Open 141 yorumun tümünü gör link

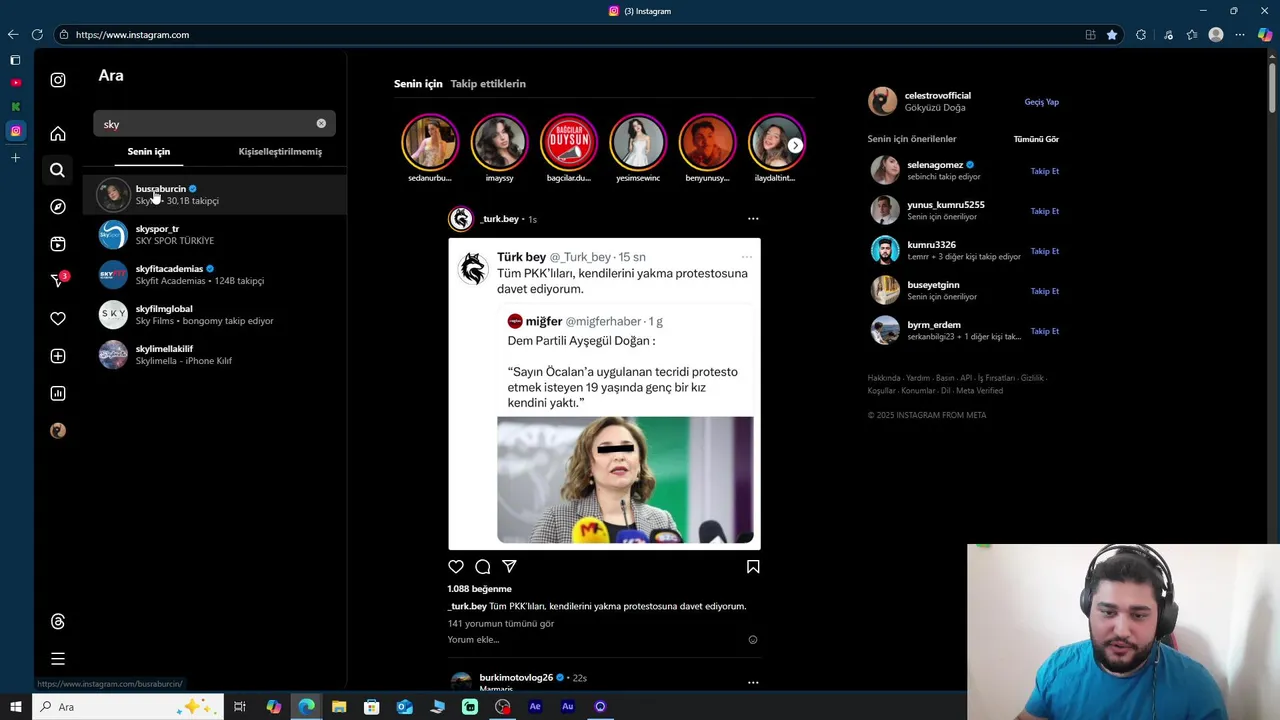click(x=501, y=623)
